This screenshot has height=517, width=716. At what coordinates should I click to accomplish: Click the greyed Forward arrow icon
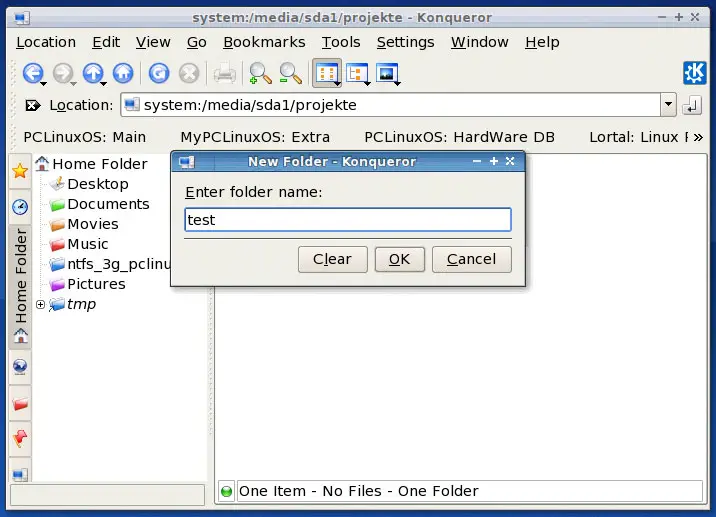63,73
